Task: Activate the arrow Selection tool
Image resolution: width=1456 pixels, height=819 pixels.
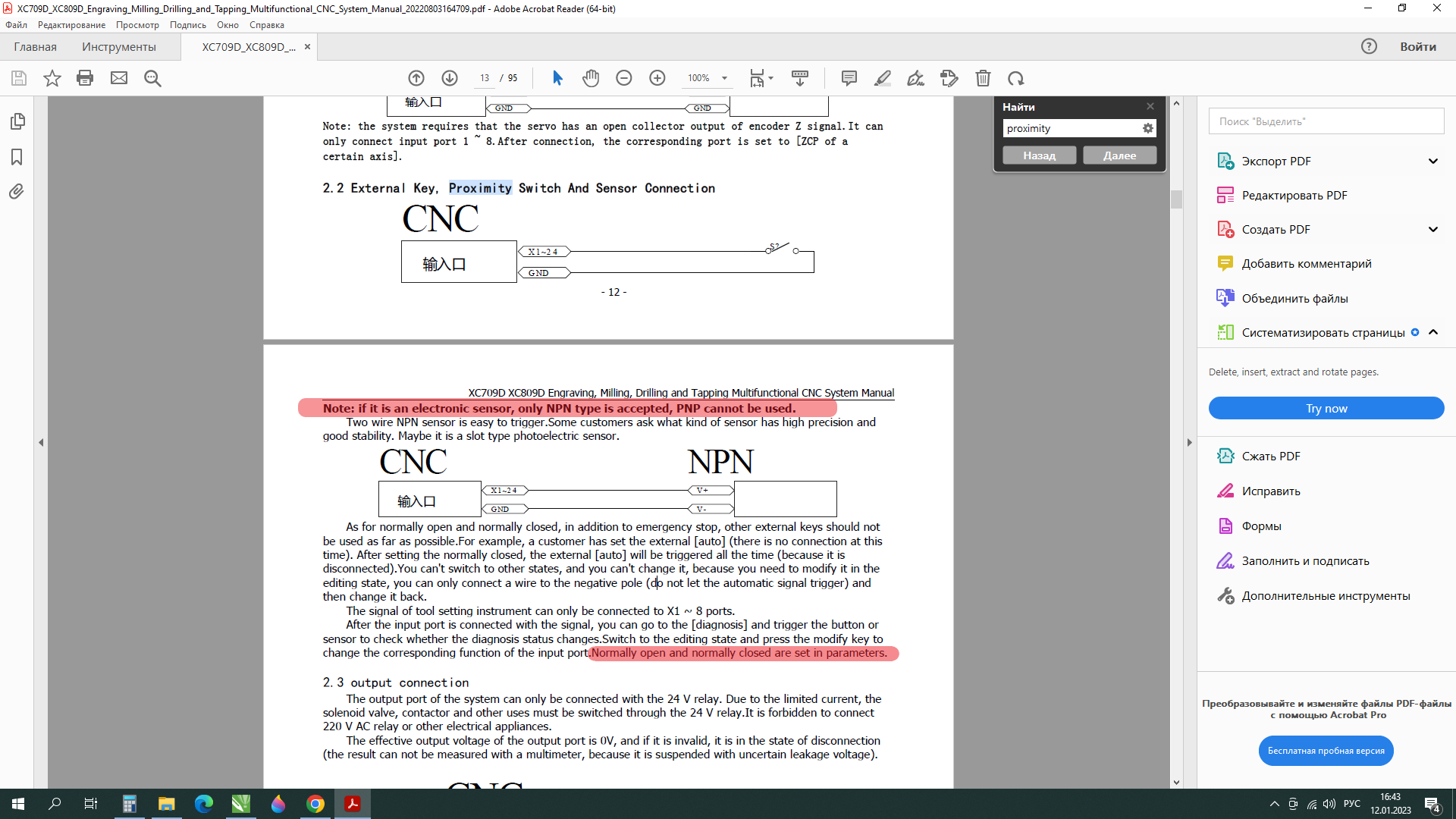Action: click(557, 78)
